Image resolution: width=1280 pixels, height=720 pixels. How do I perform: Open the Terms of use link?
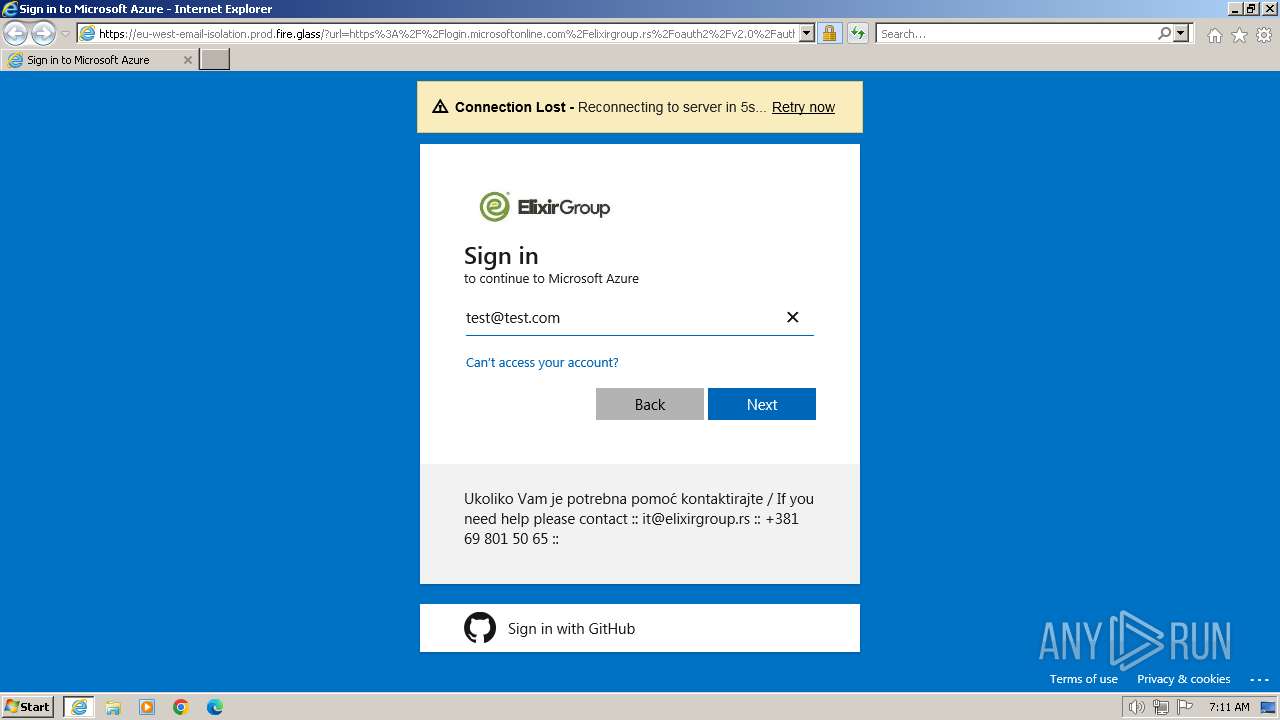[1084, 679]
